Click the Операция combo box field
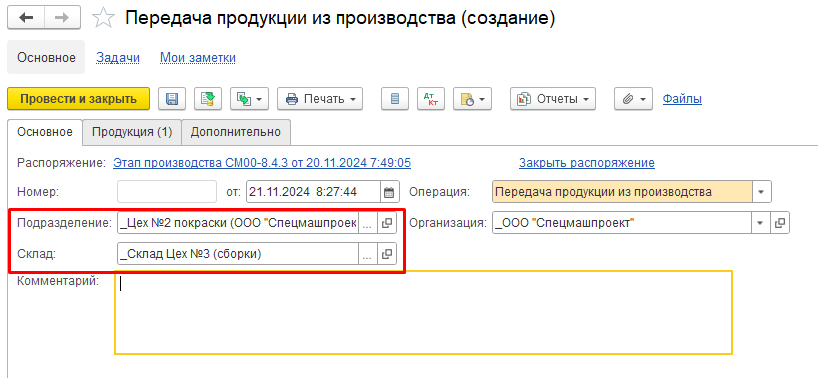This screenshot has height=378, width=818. [x=622, y=191]
